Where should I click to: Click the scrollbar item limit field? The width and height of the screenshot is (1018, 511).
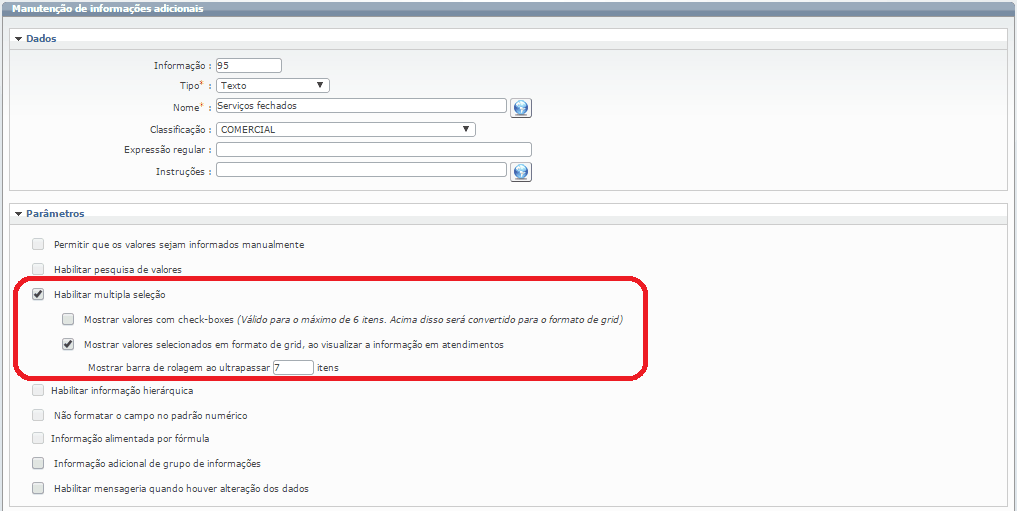tap(293, 368)
